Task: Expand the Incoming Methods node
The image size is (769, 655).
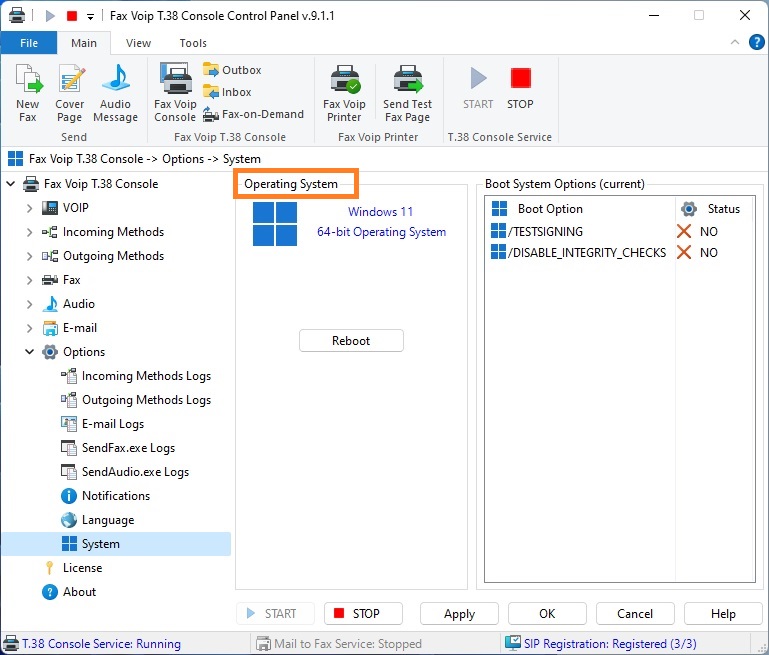Action: tap(29, 232)
